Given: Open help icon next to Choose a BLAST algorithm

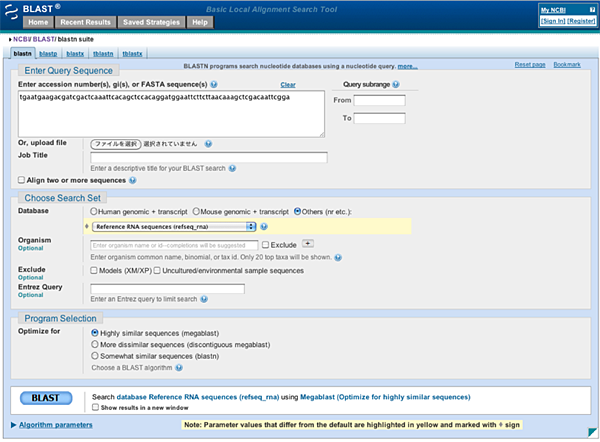Looking at the screenshot, I should (179, 367).
